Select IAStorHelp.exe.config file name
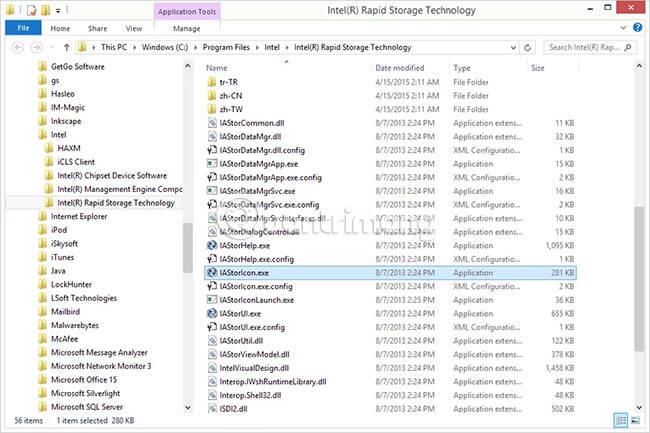 tap(257, 259)
